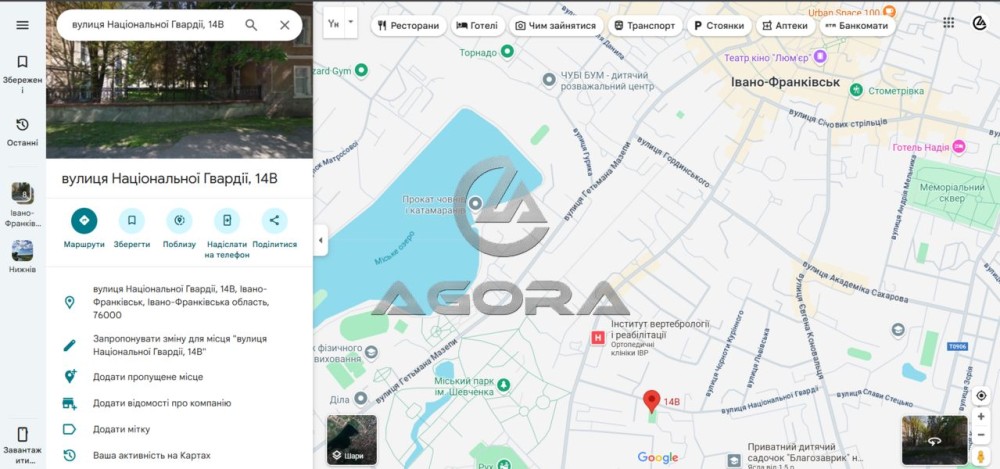This screenshot has height=469, width=1000.
Task: Clear the search with X icon
Action: [x=284, y=25]
